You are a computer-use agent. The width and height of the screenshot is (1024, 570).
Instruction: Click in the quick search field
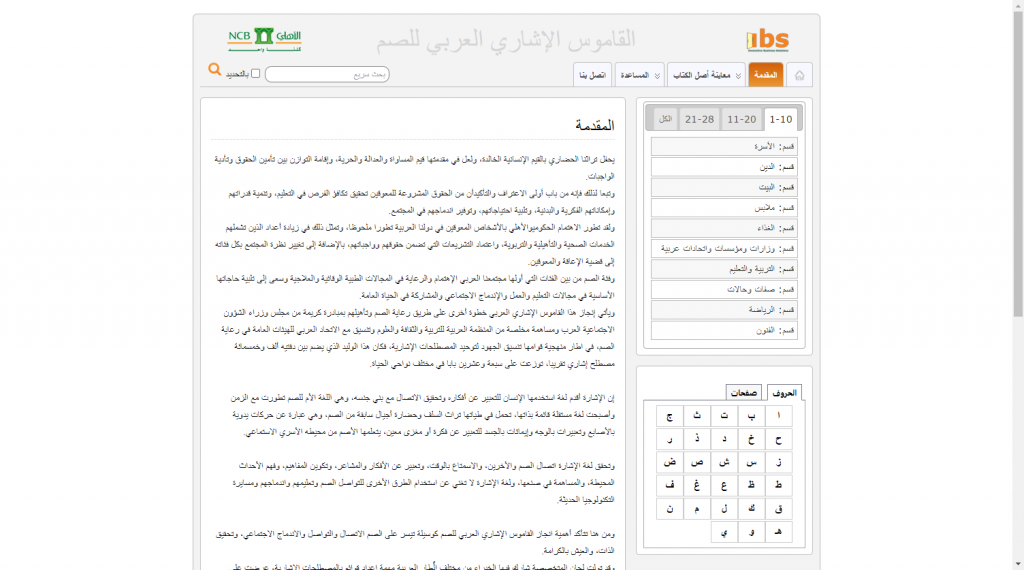[327, 75]
